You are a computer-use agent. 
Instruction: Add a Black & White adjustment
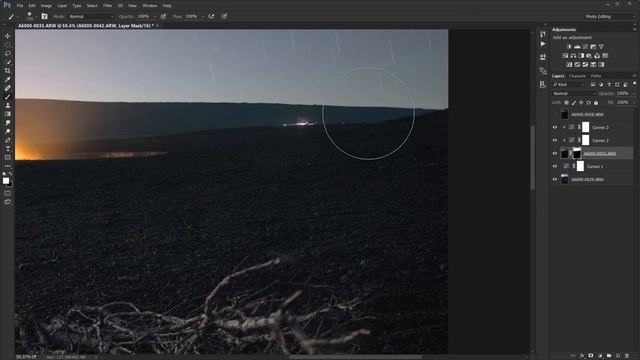click(581, 56)
